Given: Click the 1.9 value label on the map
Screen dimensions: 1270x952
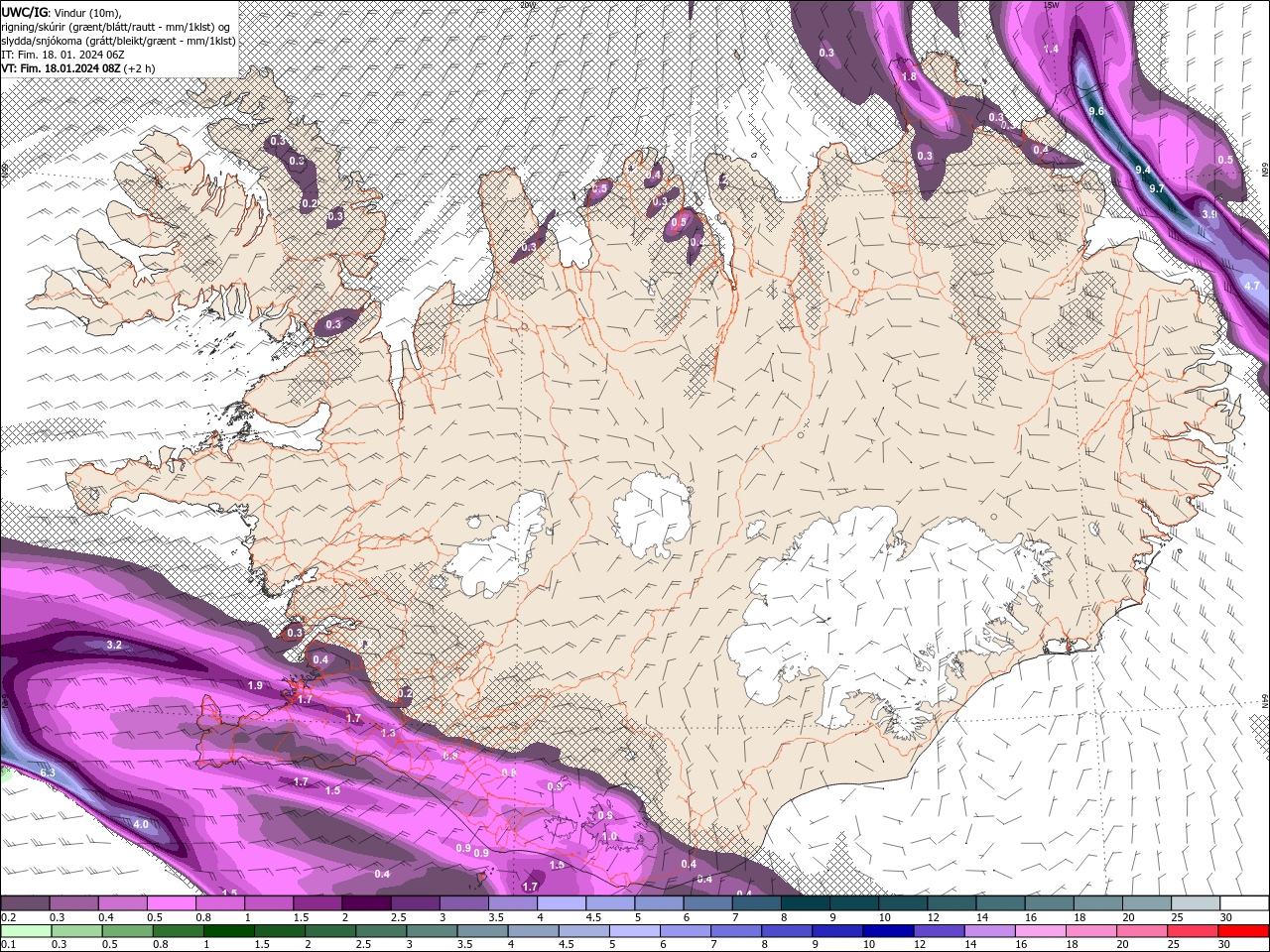Looking at the screenshot, I should pos(255,685).
